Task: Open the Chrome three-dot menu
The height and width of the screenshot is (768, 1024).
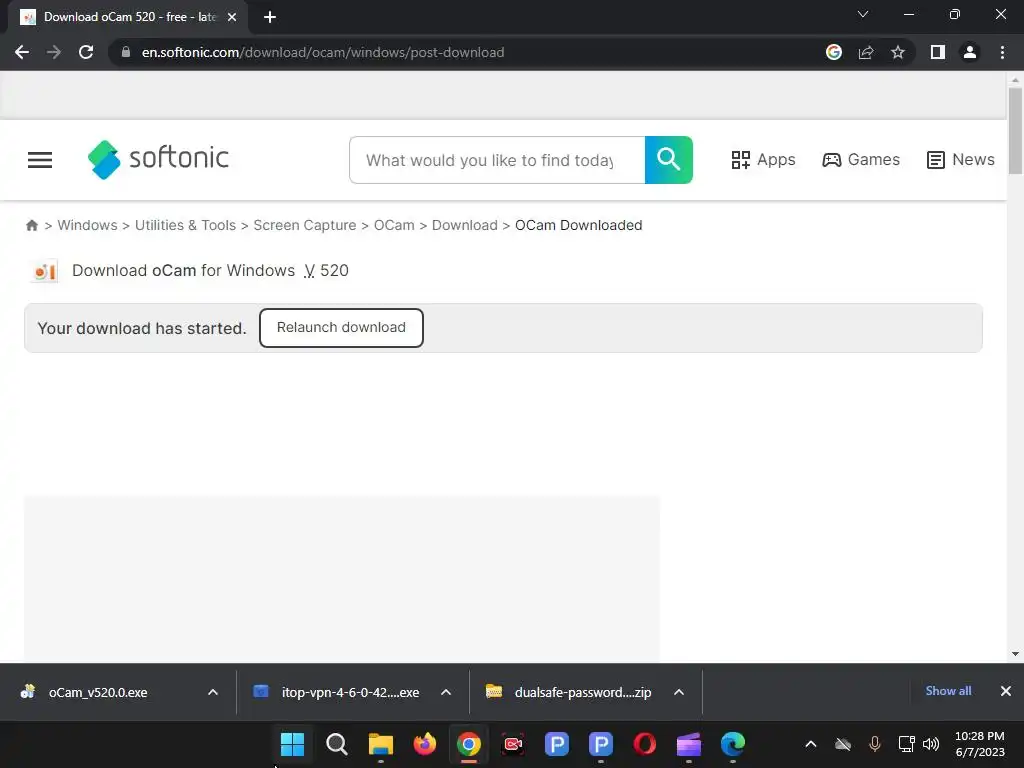Action: point(1002,52)
